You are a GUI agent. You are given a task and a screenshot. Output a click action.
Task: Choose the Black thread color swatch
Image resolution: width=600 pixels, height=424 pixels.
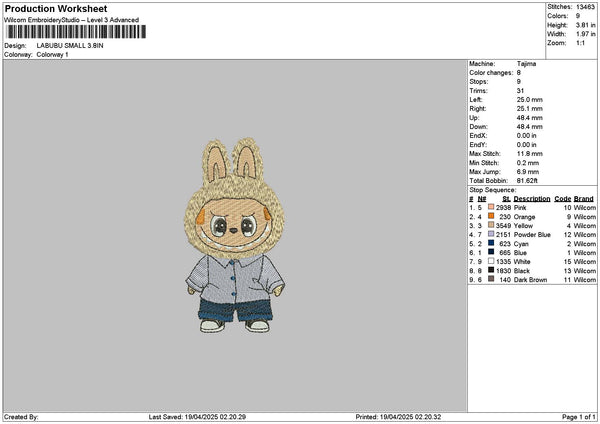click(x=491, y=270)
